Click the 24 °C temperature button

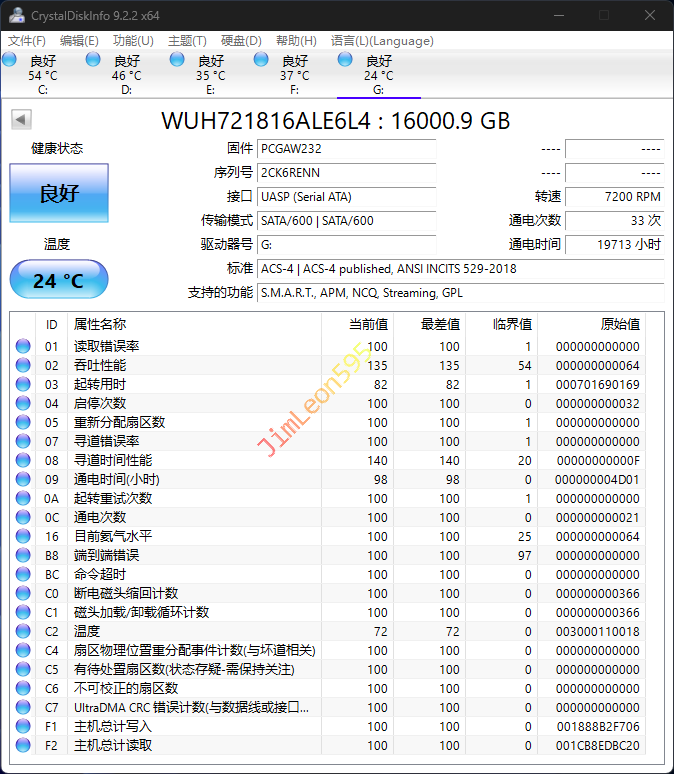(x=59, y=280)
